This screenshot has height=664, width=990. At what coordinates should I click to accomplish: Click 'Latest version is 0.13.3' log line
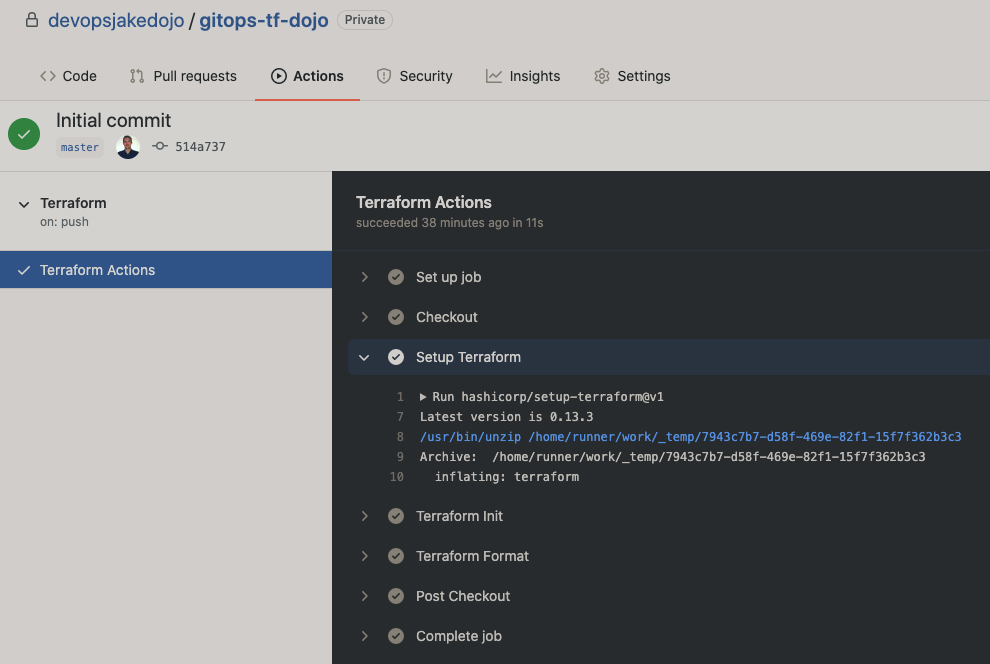point(506,417)
